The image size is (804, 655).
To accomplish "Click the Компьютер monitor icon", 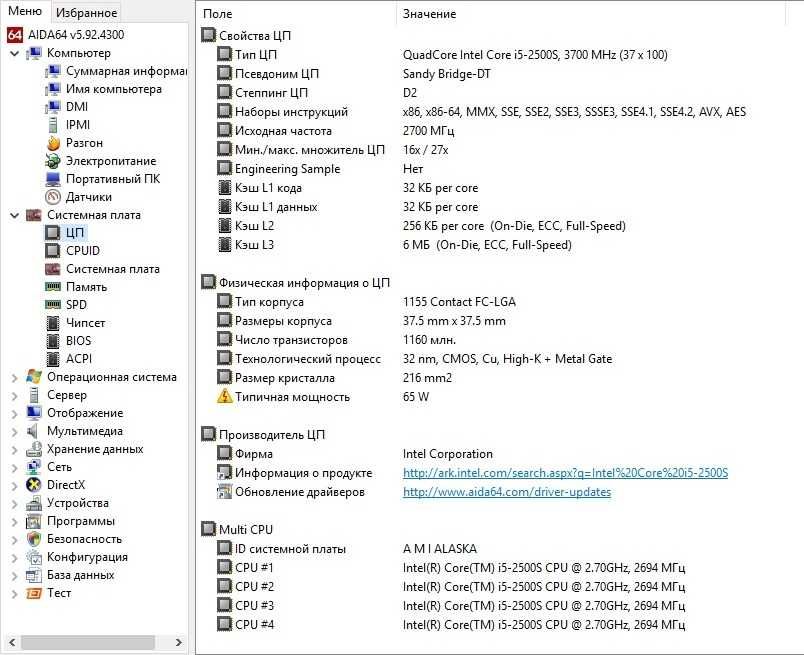I will click(x=34, y=53).
